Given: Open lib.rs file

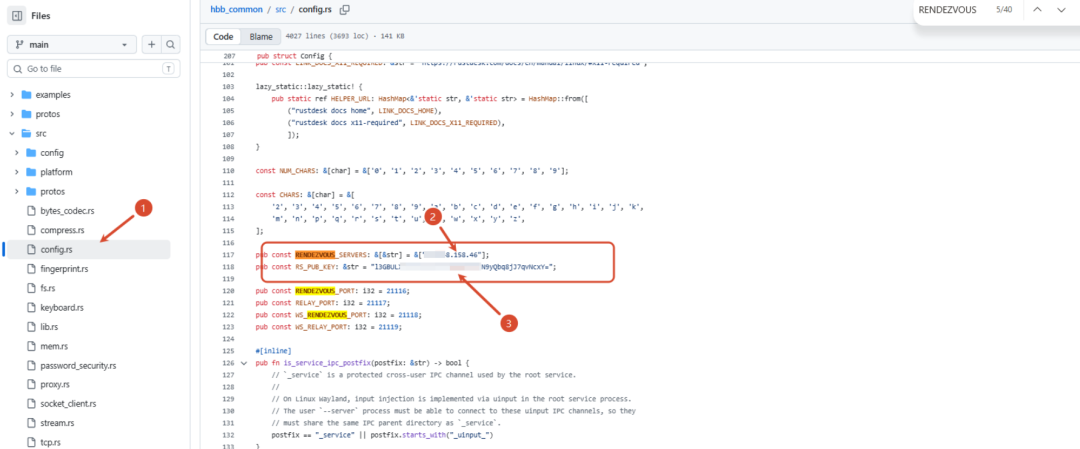Looking at the screenshot, I should [x=50, y=326].
